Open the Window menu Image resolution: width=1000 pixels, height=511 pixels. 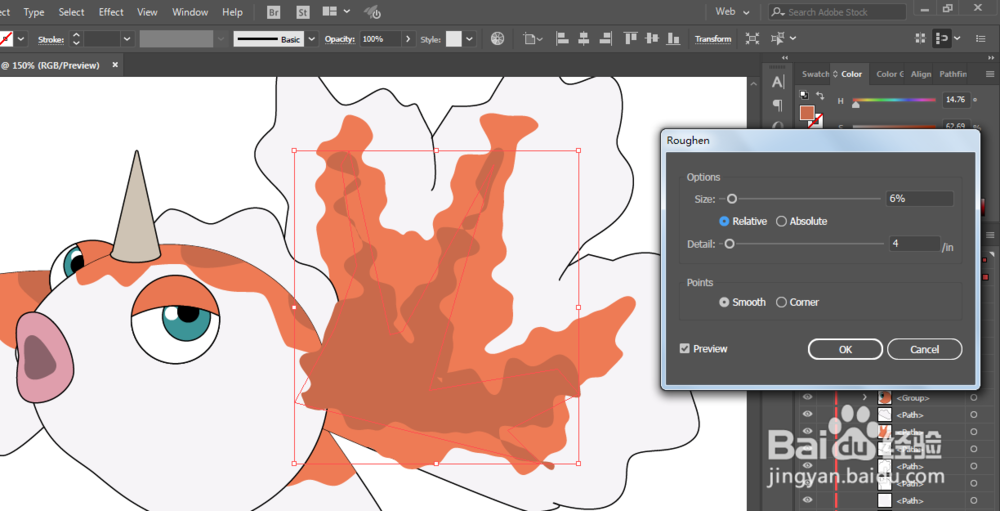coord(190,12)
